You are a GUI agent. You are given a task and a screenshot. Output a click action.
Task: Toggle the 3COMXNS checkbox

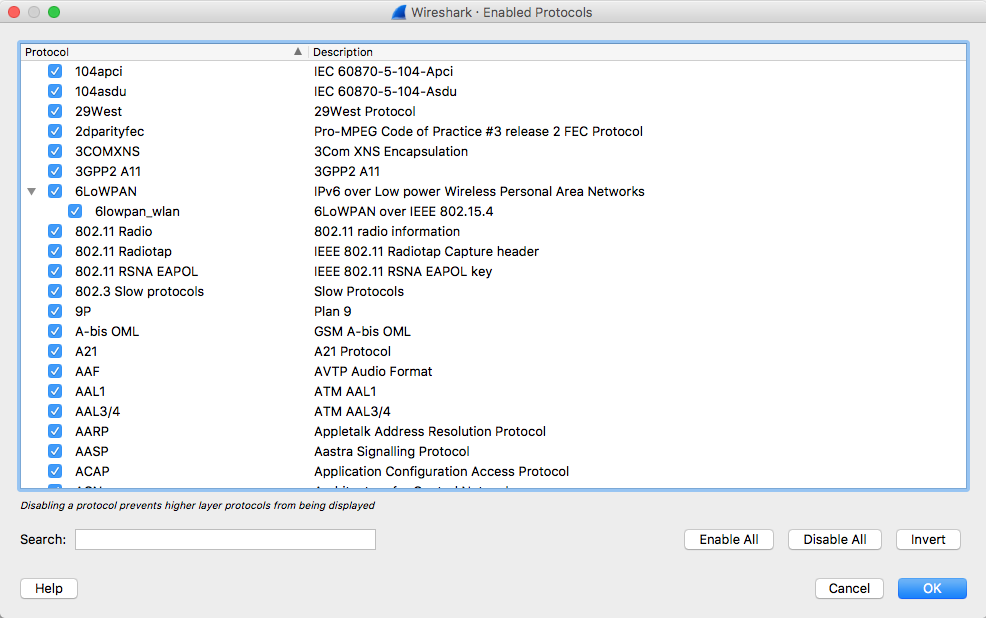(55, 152)
